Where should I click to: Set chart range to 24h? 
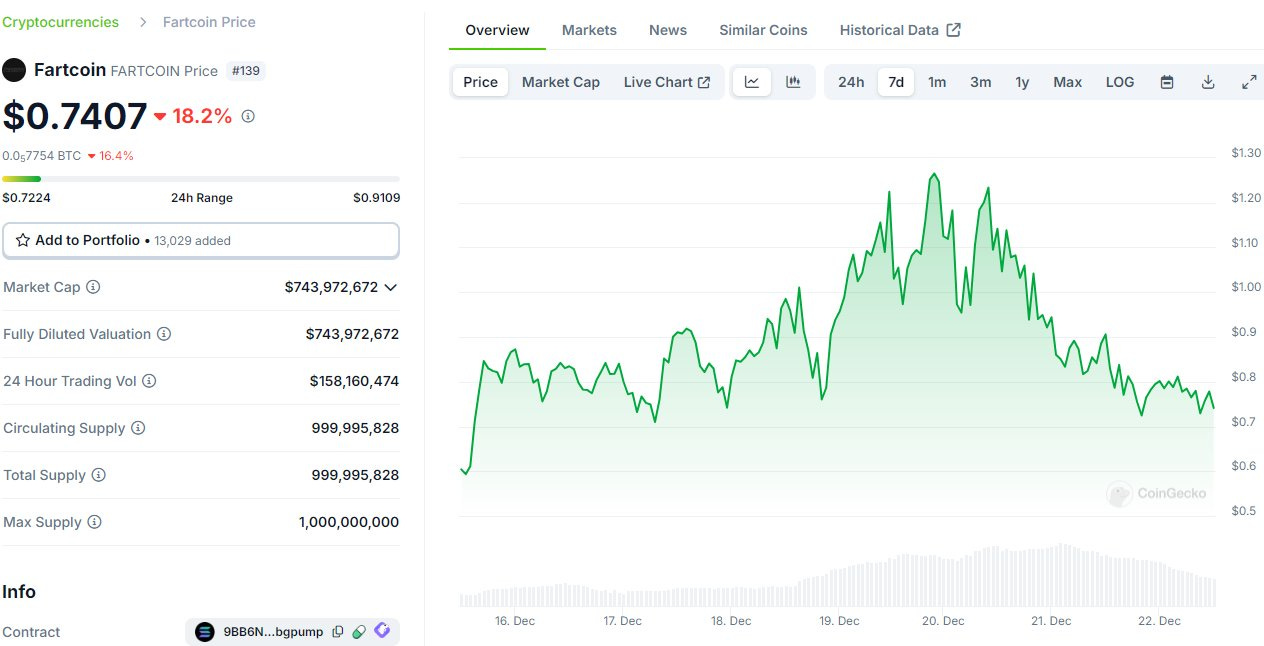(851, 82)
